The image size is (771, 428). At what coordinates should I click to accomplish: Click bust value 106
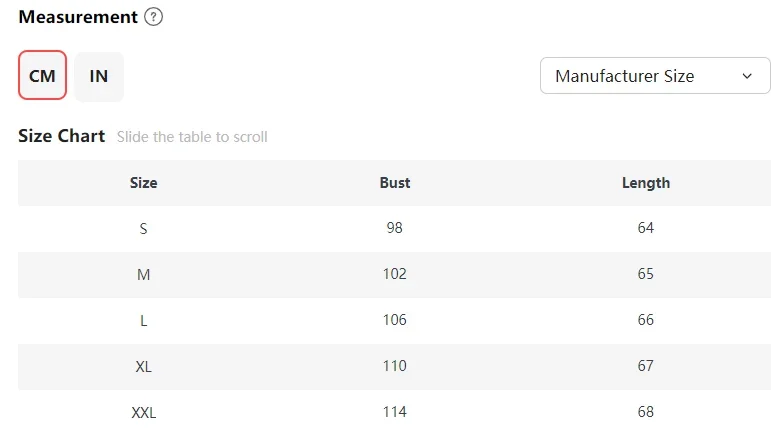tap(395, 320)
